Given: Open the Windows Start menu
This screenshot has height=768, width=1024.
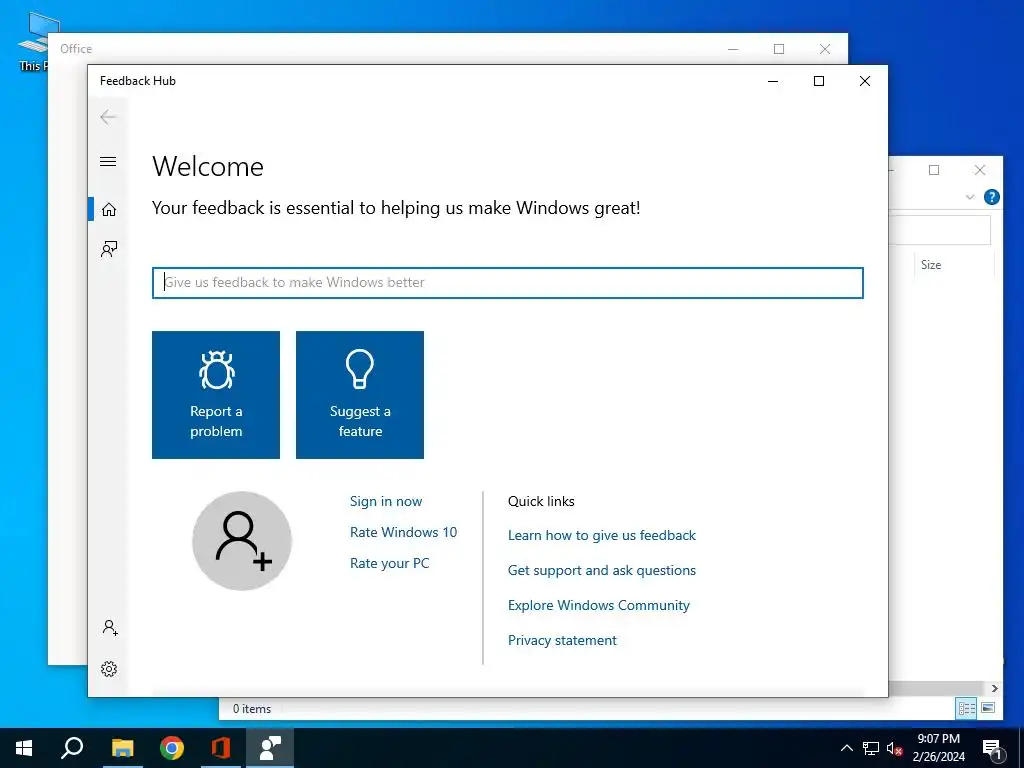Looking at the screenshot, I should (x=24, y=748).
